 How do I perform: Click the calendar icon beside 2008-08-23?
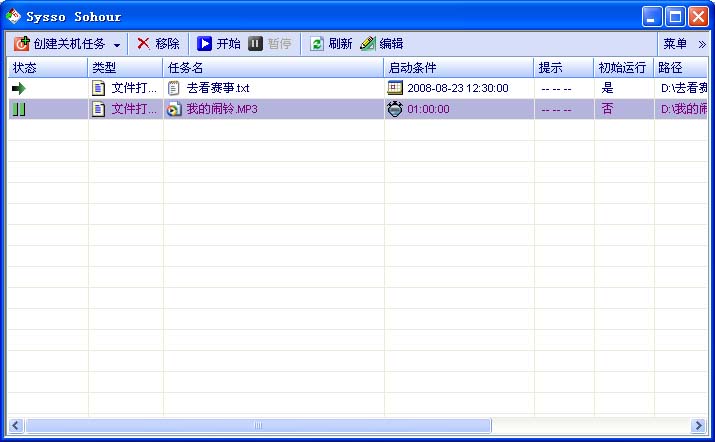(395, 87)
